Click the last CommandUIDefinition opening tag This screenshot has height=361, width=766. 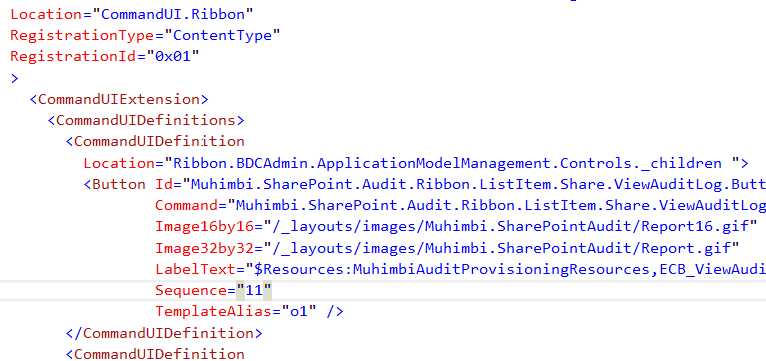(x=155, y=354)
